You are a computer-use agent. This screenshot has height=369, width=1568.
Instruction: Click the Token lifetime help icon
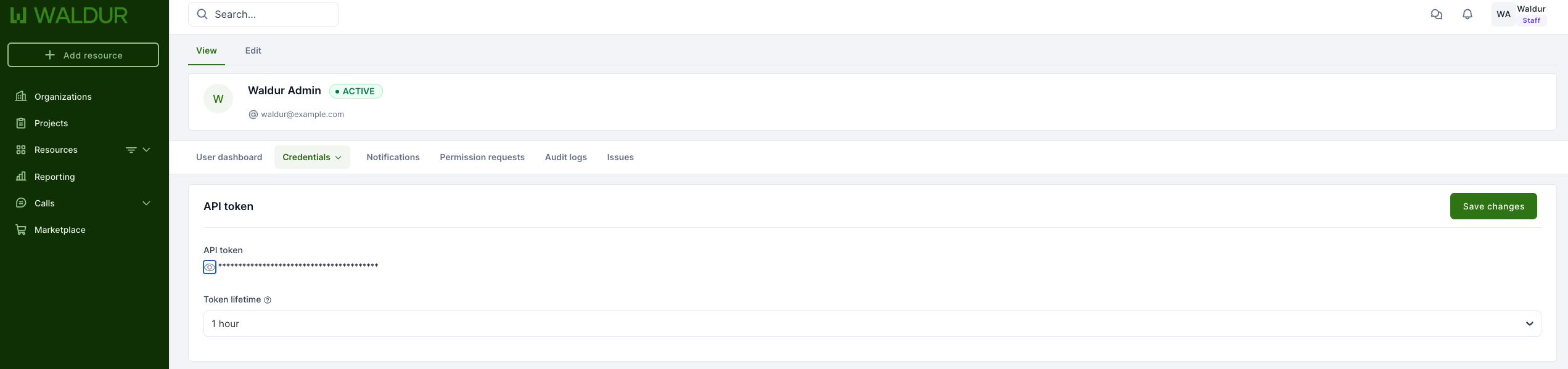(x=268, y=300)
